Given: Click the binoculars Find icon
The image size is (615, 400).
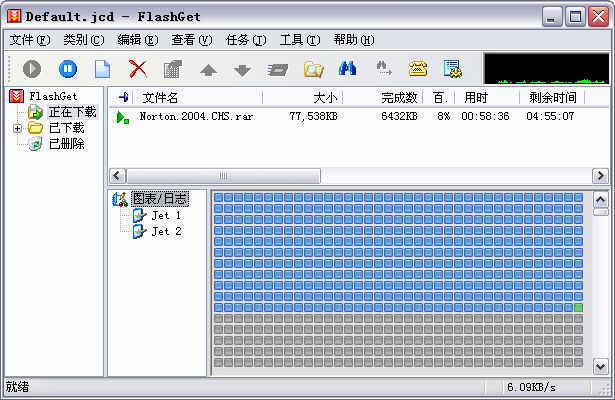Looking at the screenshot, I should [x=348, y=69].
